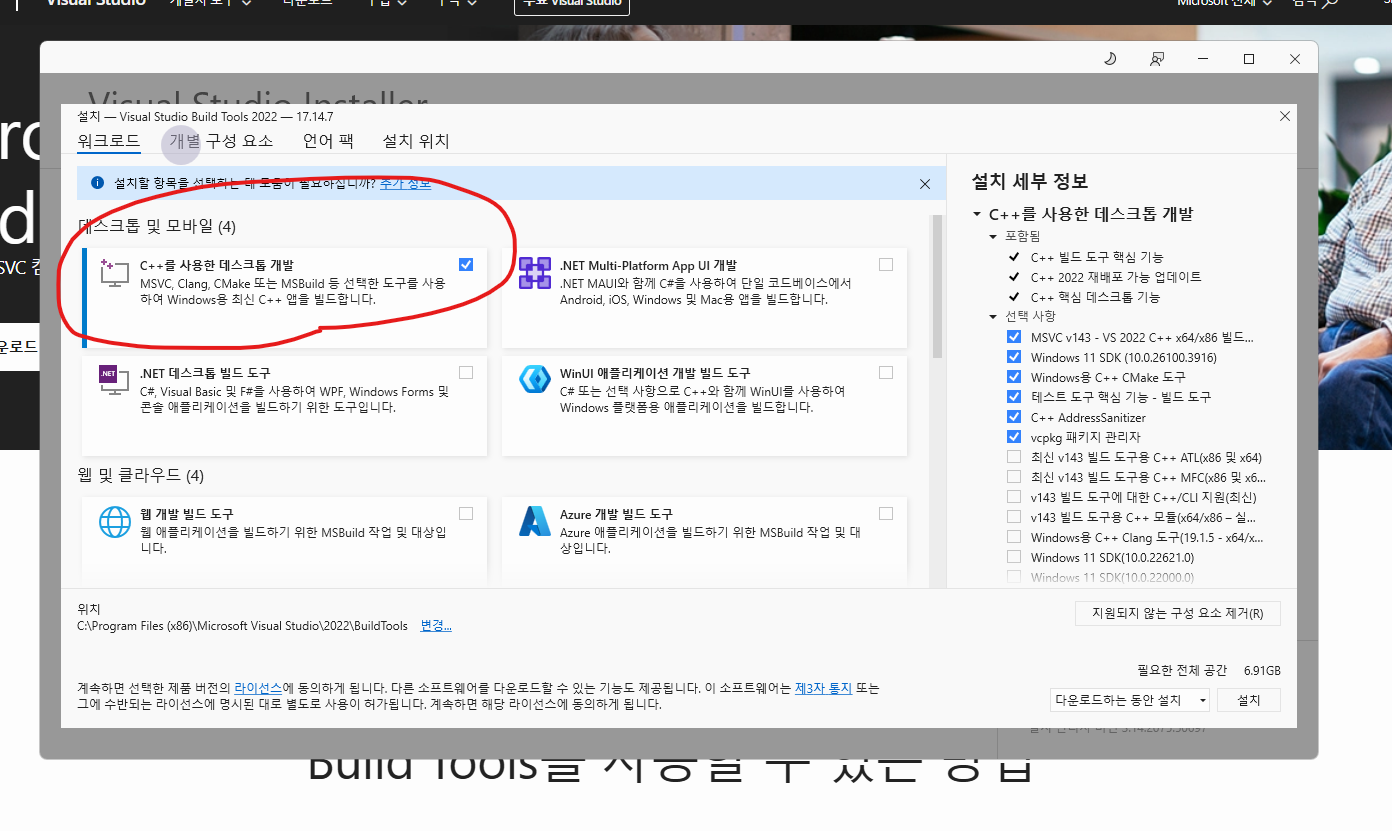The height and width of the screenshot is (831, 1392).
Task: Open the Microsoft 전체 menu on the webpage
Action: tap(1225, 3)
